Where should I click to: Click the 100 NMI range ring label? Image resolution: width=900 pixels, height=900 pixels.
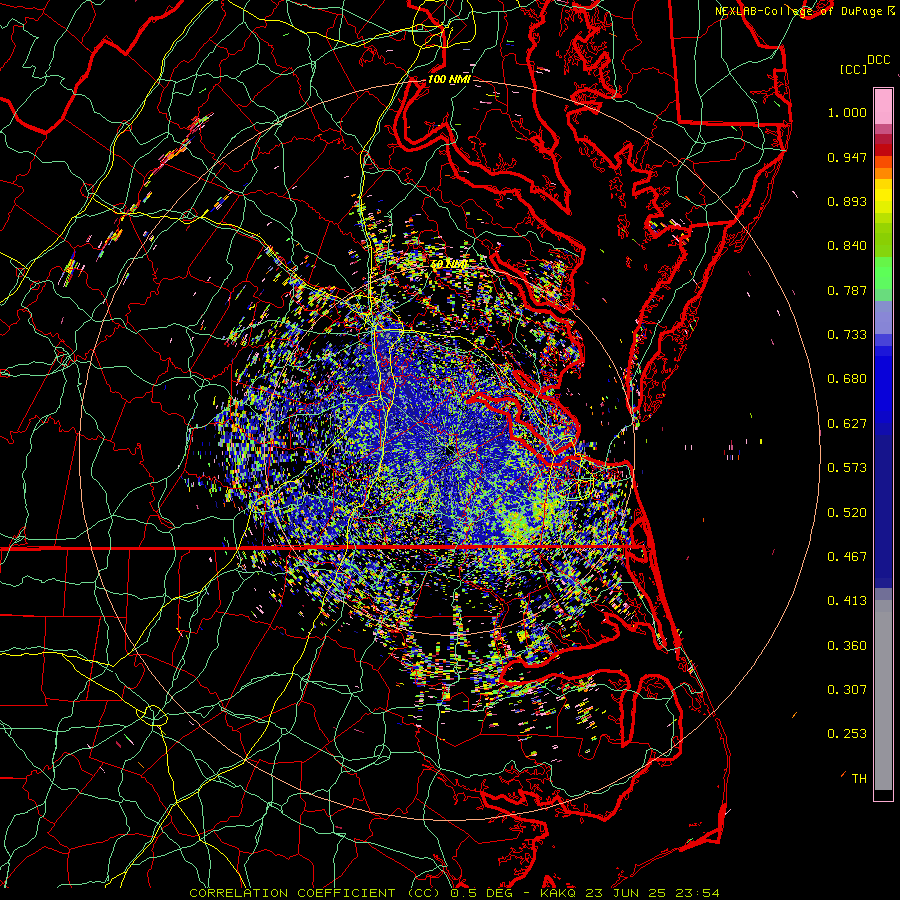(x=449, y=79)
